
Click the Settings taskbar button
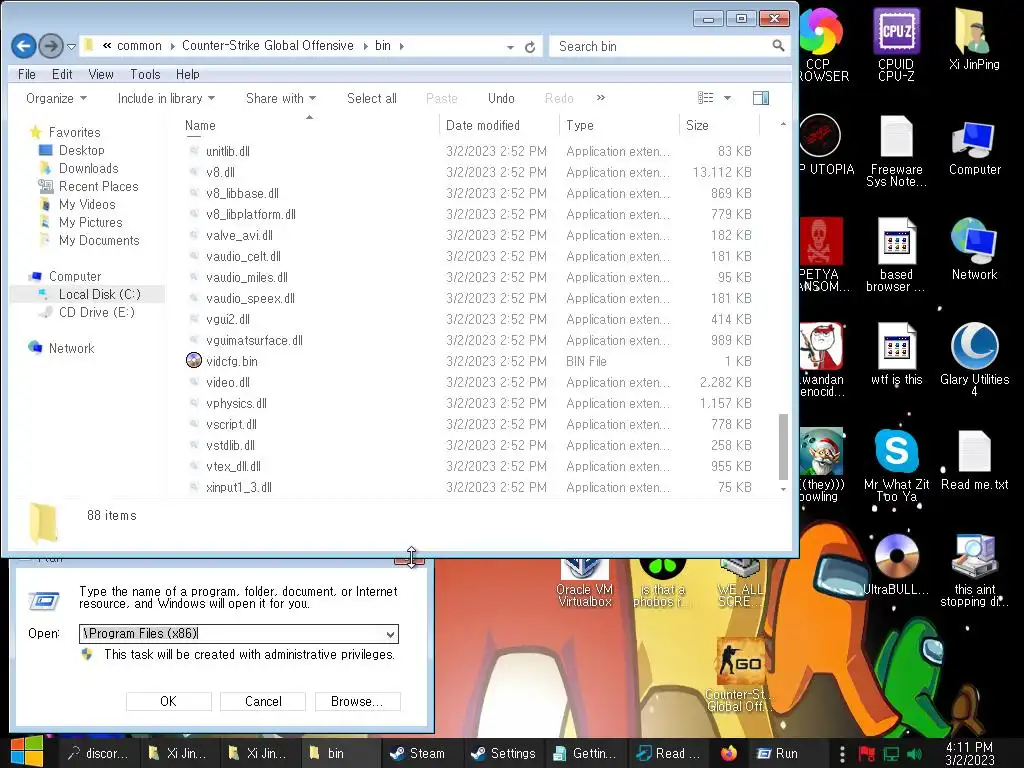pyautogui.click(x=503, y=753)
